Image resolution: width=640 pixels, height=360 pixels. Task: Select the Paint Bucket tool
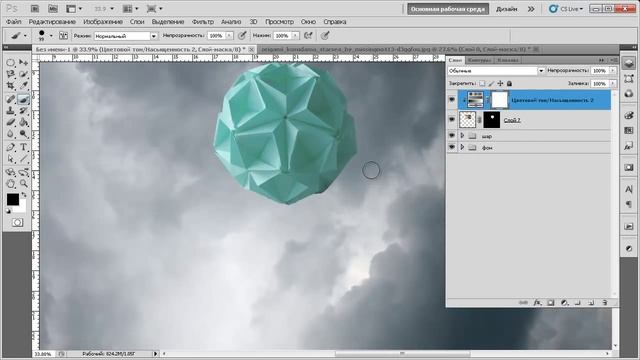pyautogui.click(x=23, y=122)
